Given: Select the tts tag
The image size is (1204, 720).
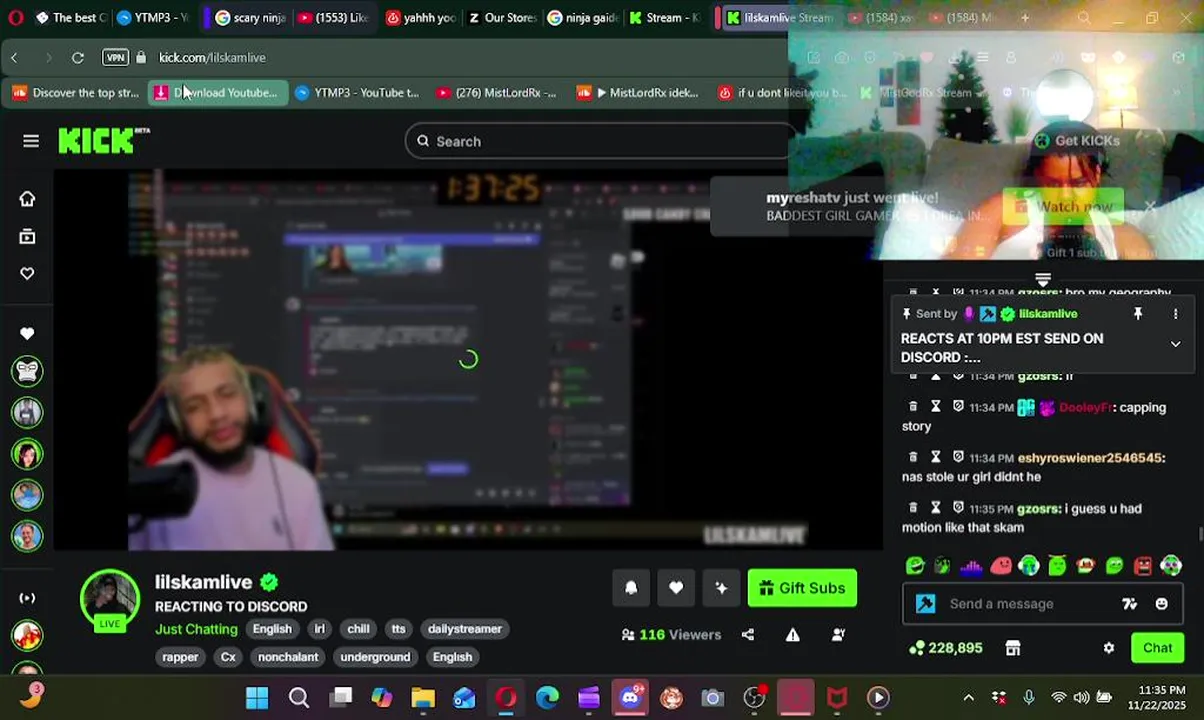Looking at the screenshot, I should (x=398, y=629).
